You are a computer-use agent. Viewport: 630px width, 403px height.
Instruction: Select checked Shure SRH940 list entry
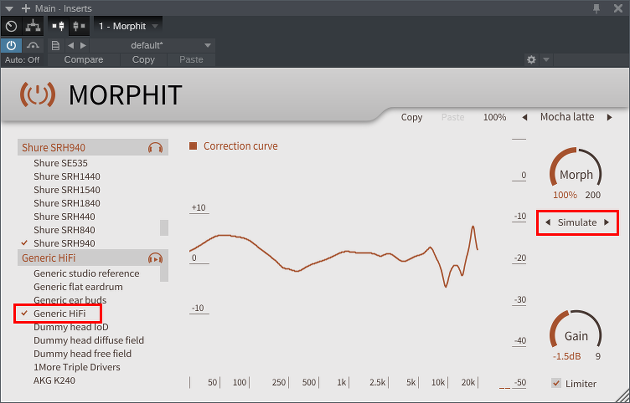point(64,243)
